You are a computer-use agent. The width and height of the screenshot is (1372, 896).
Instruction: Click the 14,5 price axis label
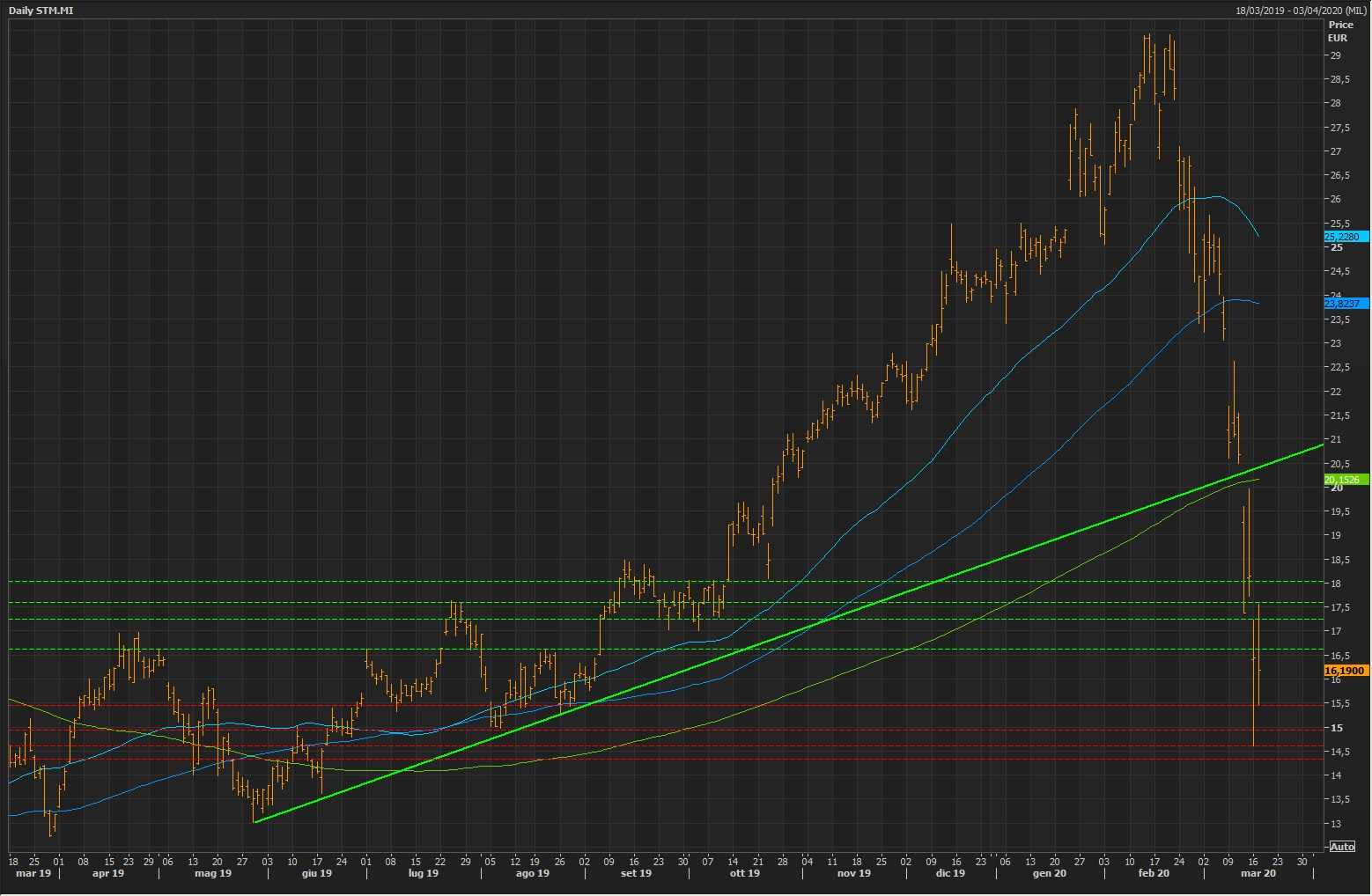click(x=1339, y=752)
